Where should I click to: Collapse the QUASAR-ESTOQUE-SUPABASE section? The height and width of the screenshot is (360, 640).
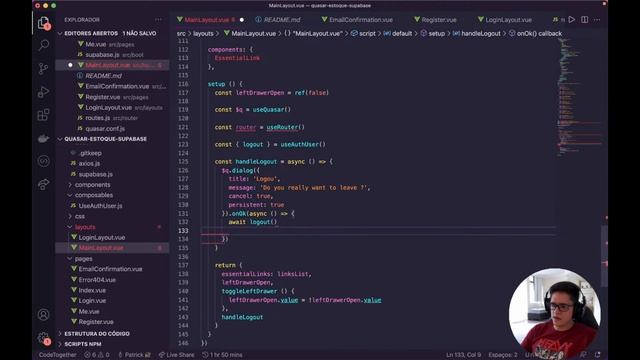pyautogui.click(x=105, y=139)
